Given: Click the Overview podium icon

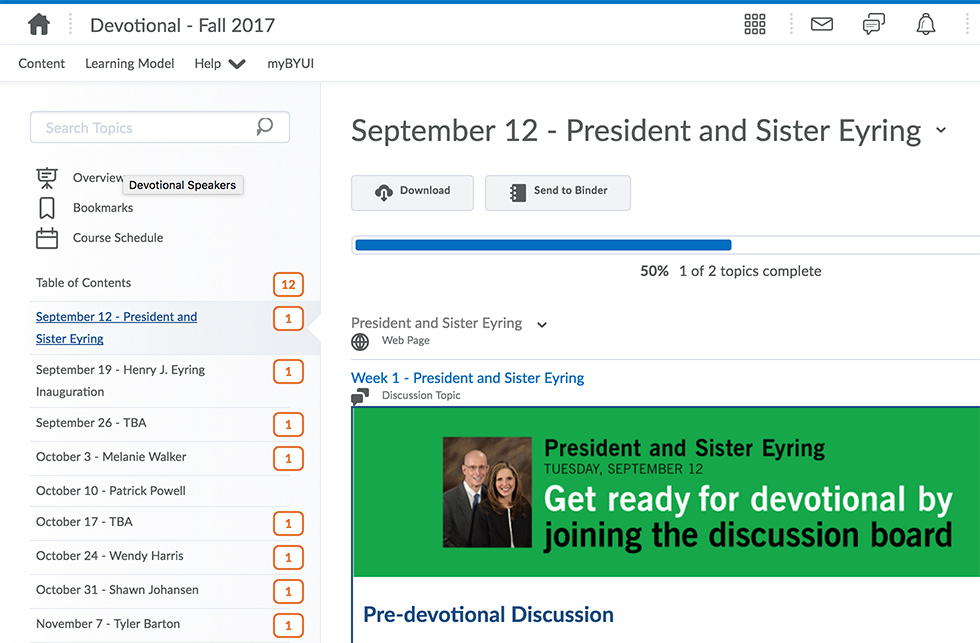Looking at the screenshot, I should 47,177.
